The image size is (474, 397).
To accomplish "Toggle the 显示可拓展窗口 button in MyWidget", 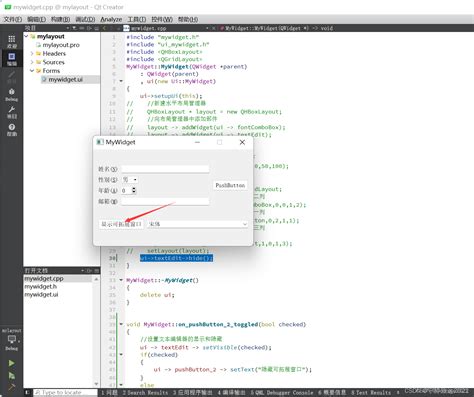I will click(121, 224).
